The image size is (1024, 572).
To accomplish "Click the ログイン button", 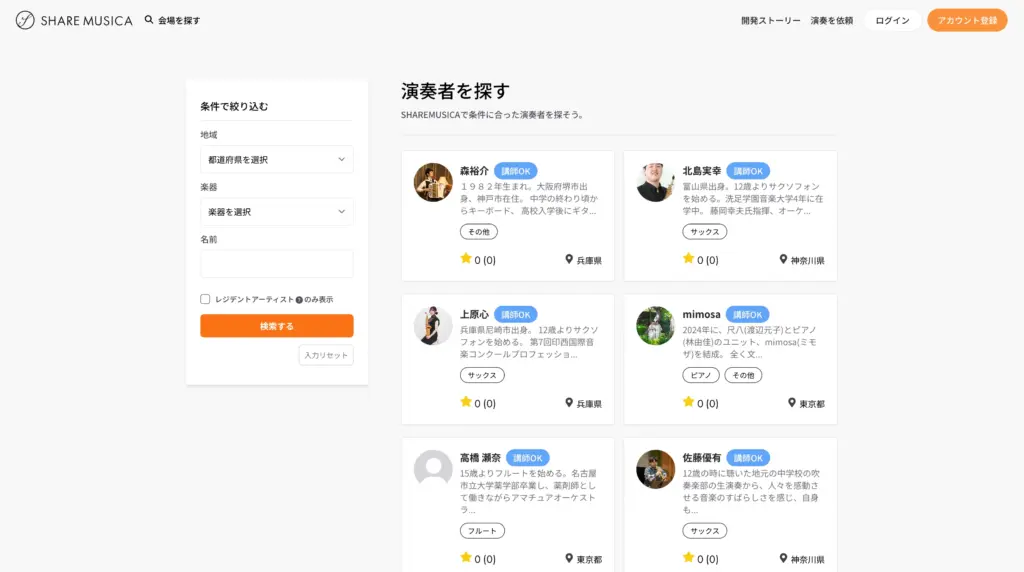I will coord(892,21).
